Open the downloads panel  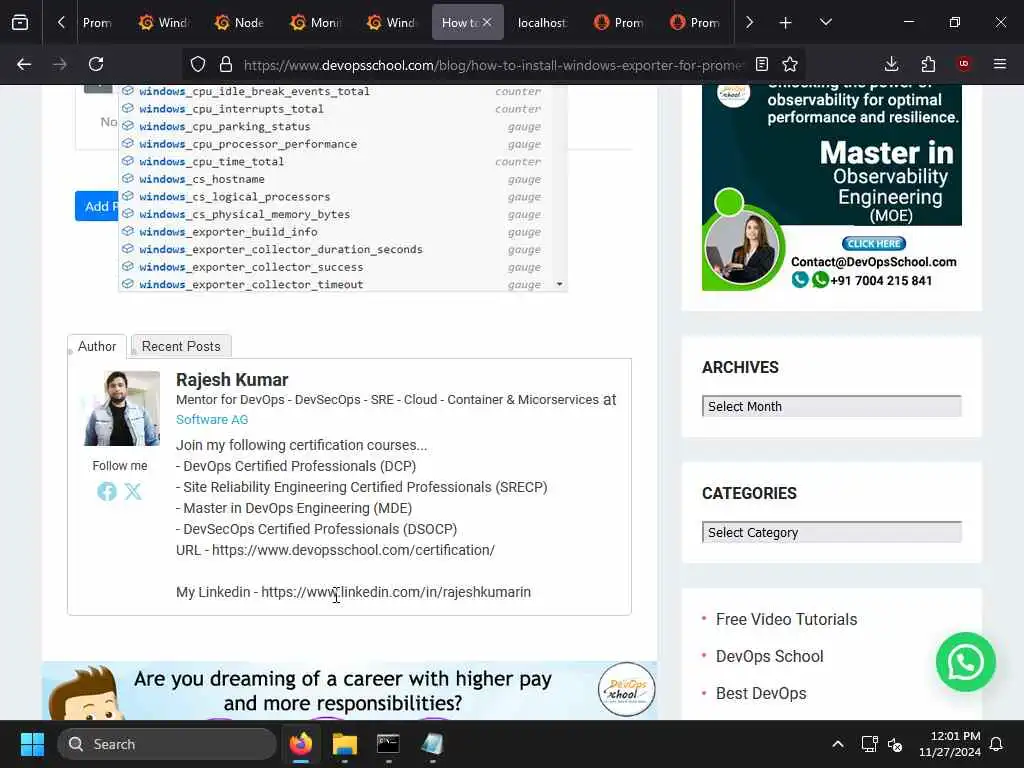point(891,64)
